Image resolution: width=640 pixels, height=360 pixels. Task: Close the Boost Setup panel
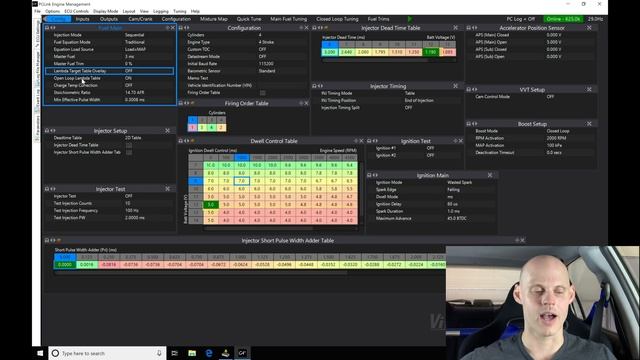coord(589,124)
